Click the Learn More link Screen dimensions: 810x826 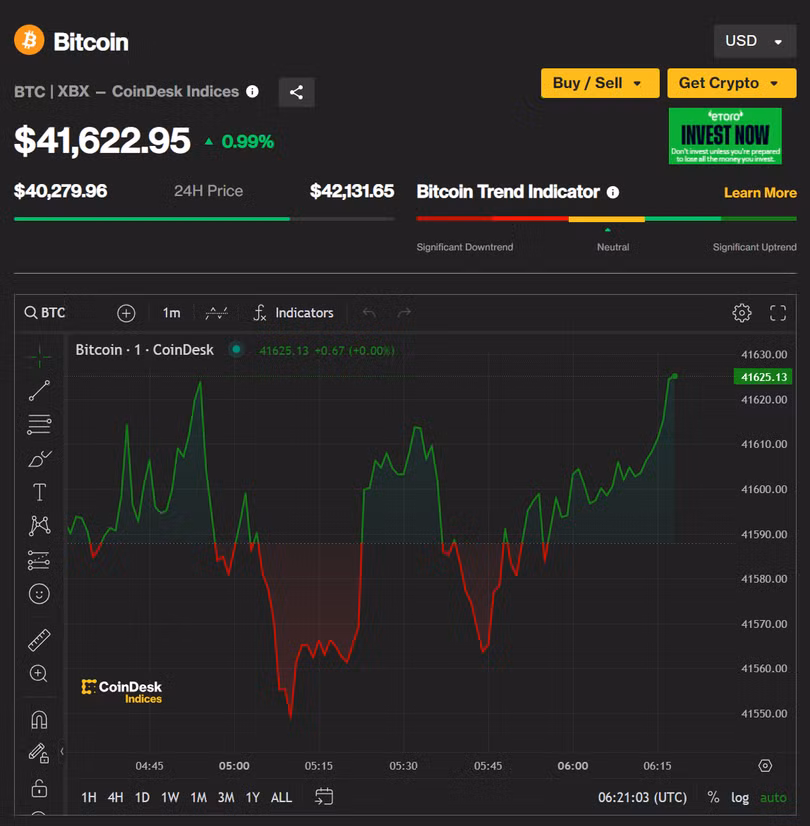(760, 193)
